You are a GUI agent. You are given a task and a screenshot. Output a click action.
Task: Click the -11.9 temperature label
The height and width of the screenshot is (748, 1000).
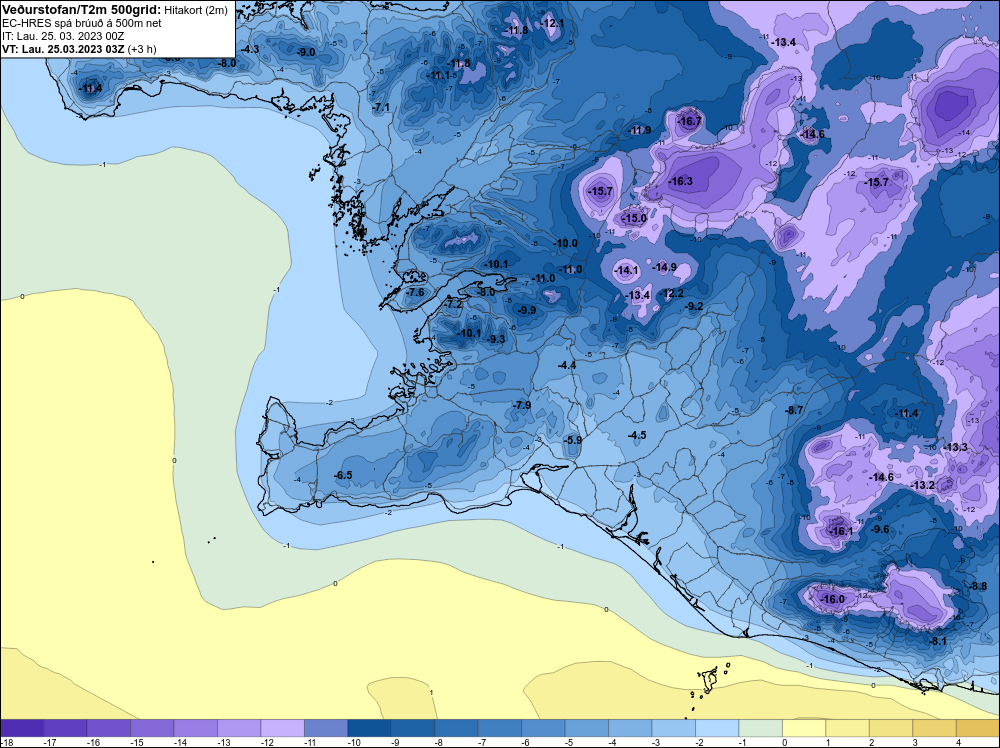pos(640,130)
